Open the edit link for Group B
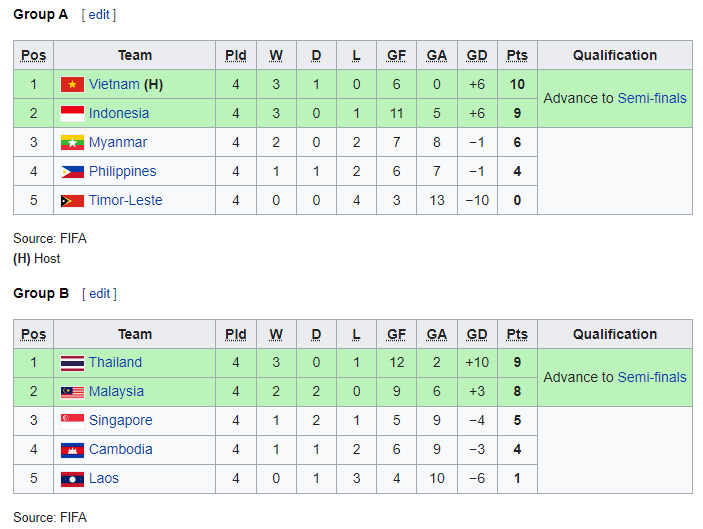 pos(100,294)
